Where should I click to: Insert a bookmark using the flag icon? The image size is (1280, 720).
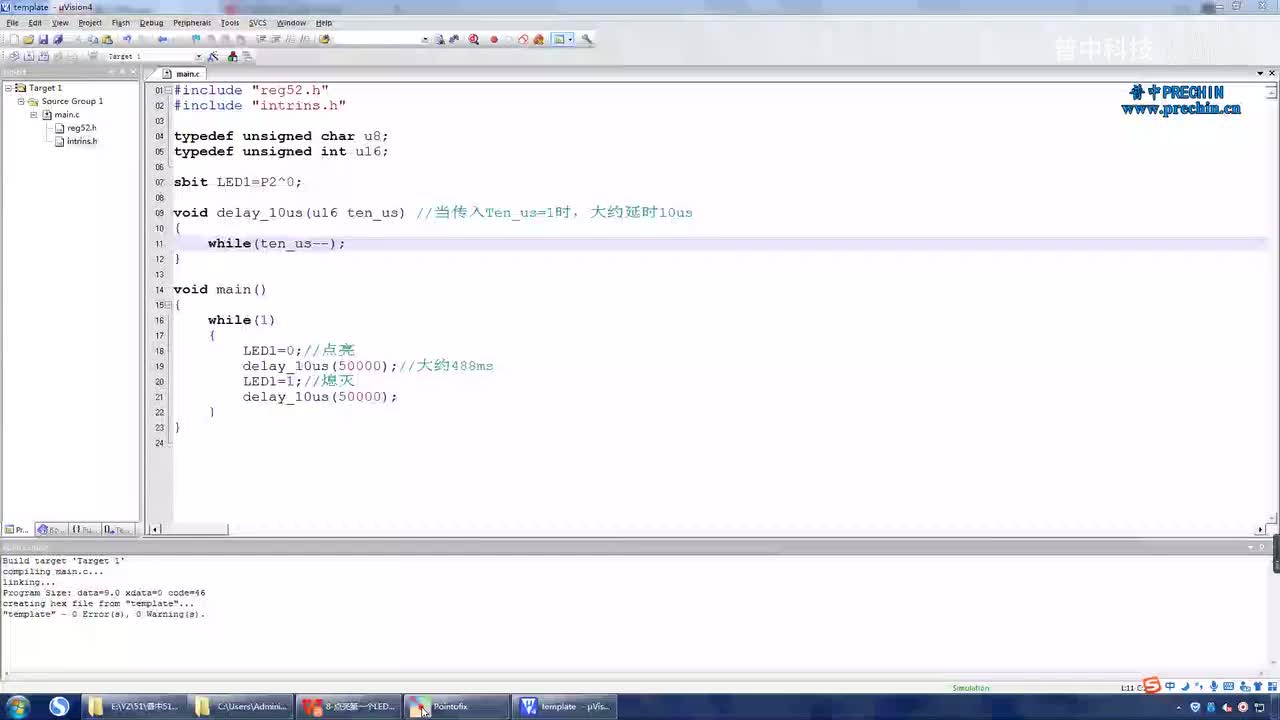[196, 39]
